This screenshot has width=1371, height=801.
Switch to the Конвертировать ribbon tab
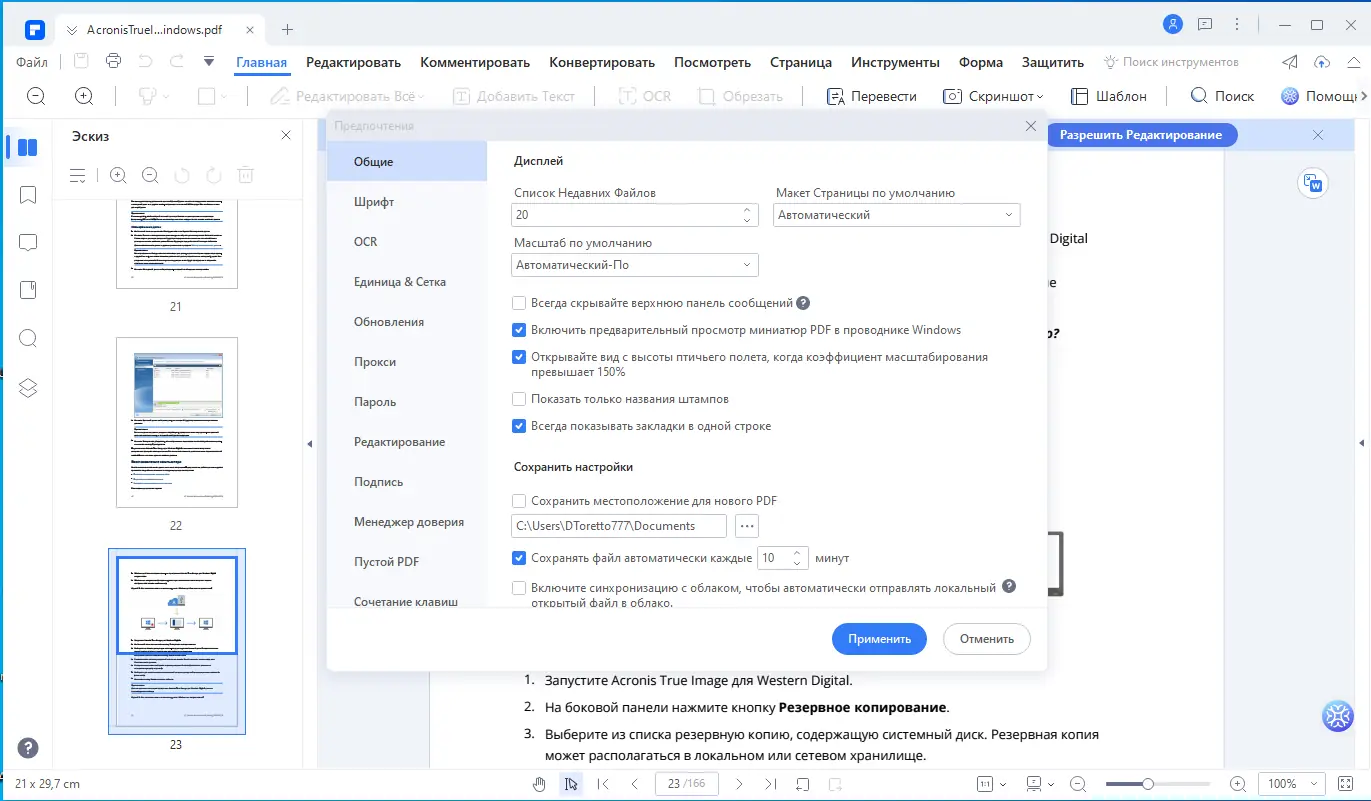coord(601,61)
